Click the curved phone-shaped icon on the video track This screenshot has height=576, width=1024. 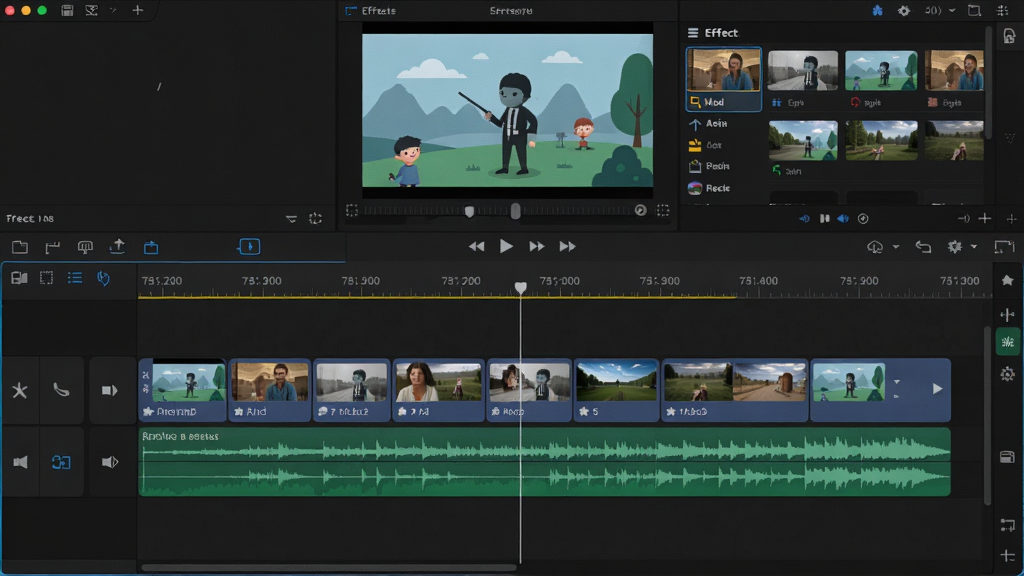point(61,391)
